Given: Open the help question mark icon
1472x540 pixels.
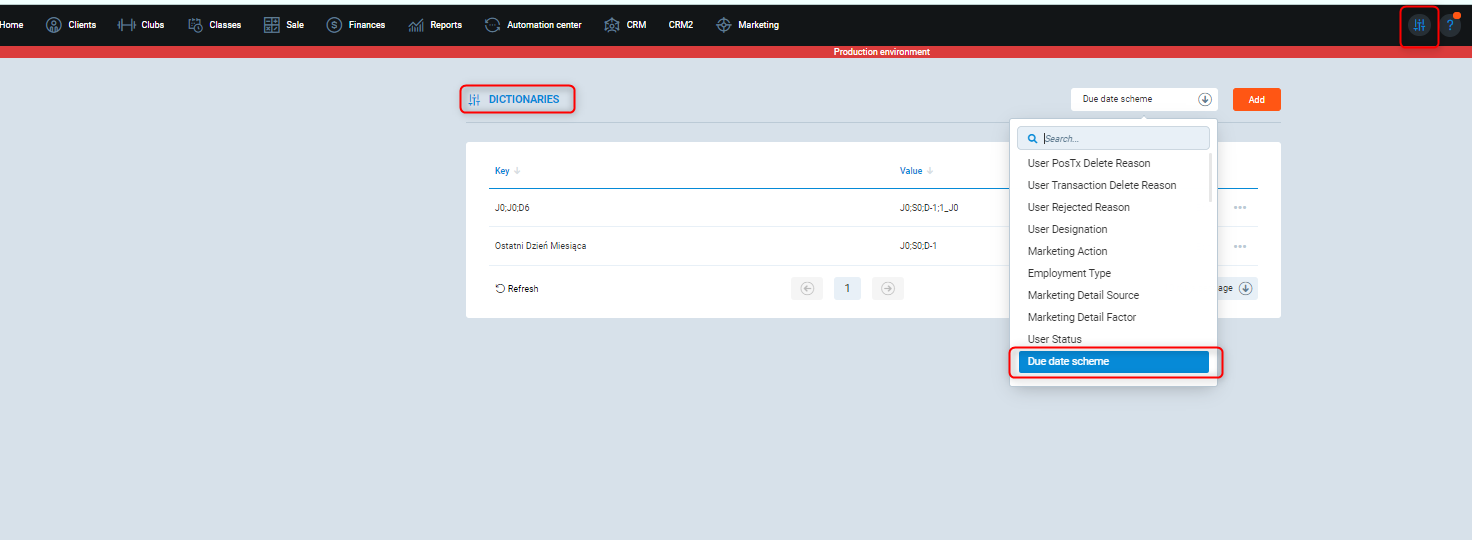Looking at the screenshot, I should 1450,26.
